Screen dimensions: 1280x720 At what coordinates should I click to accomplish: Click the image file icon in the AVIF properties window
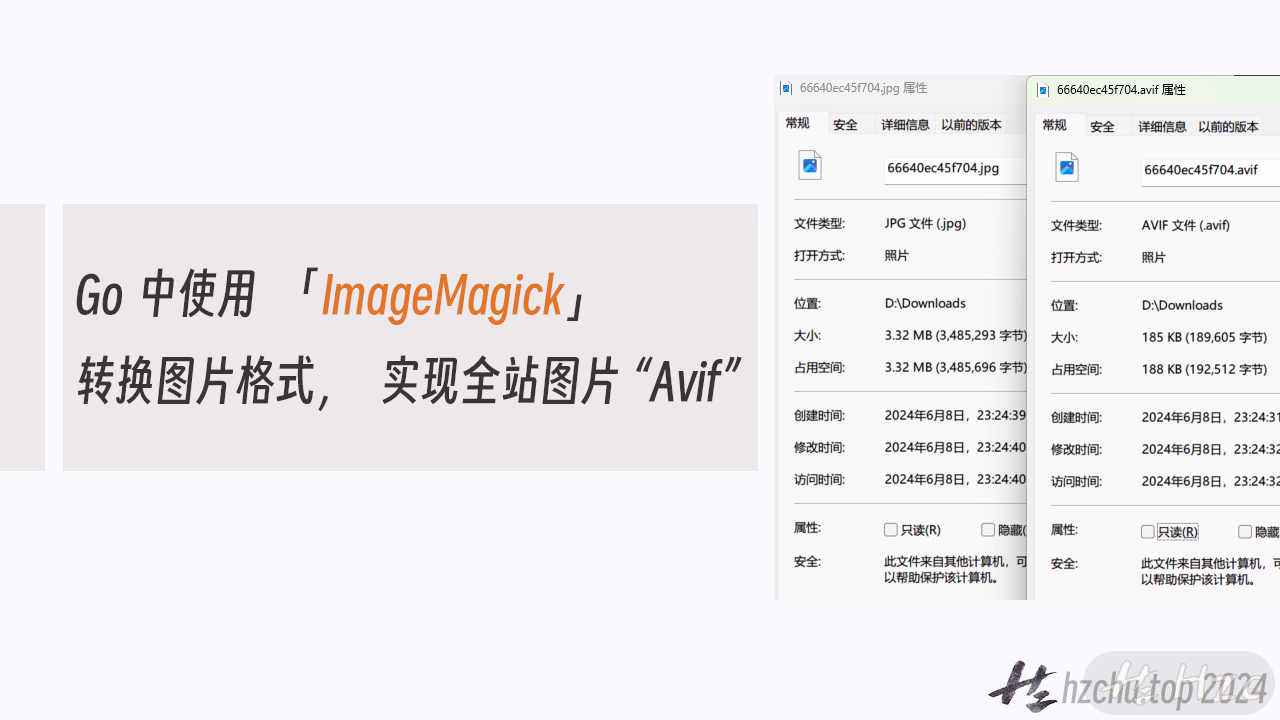pos(1067,167)
